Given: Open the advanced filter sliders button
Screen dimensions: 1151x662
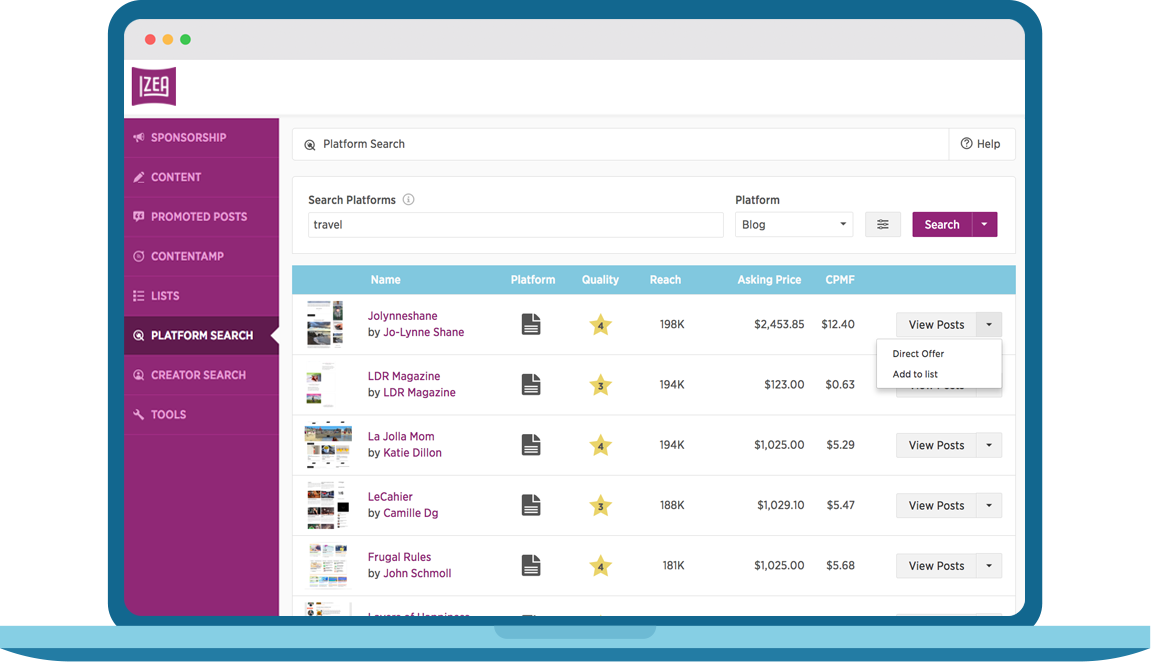Looking at the screenshot, I should click(x=882, y=225).
